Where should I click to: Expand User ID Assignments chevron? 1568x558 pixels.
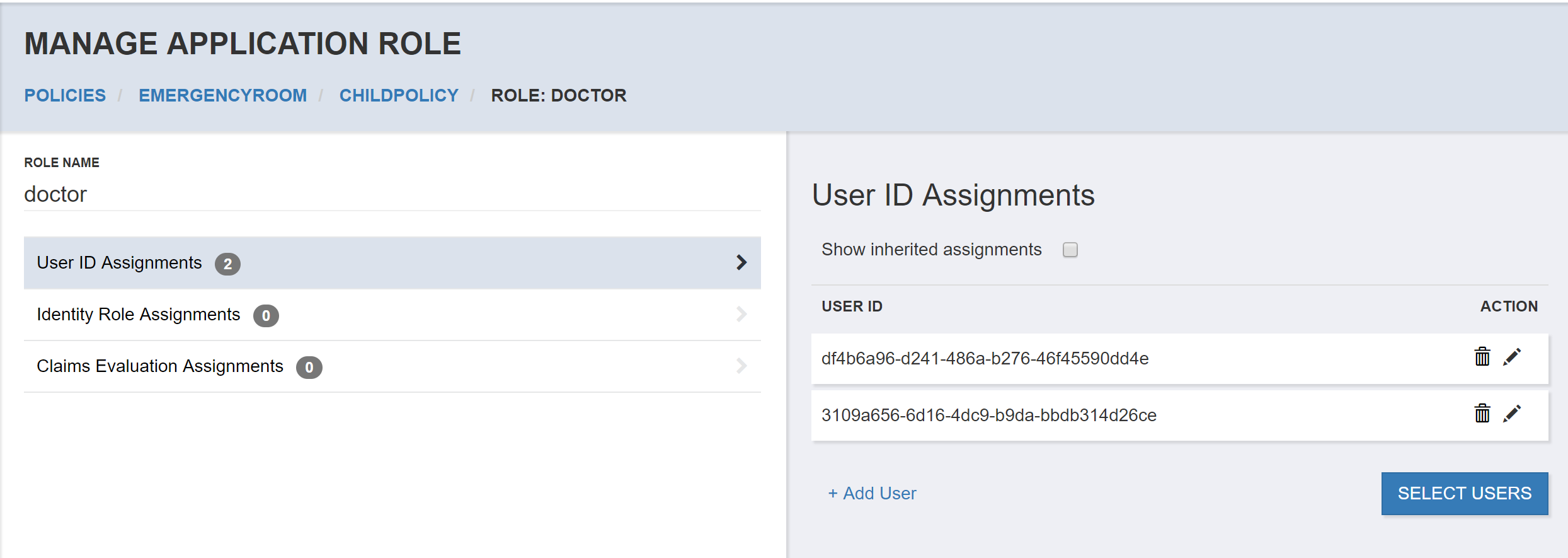click(x=741, y=262)
